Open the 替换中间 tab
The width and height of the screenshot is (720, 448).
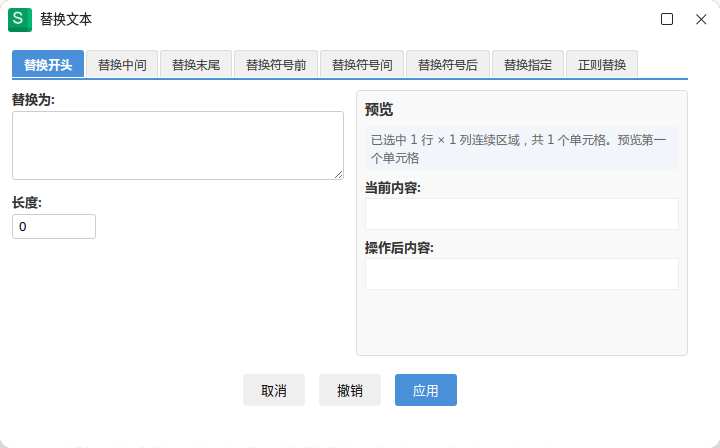(x=122, y=64)
